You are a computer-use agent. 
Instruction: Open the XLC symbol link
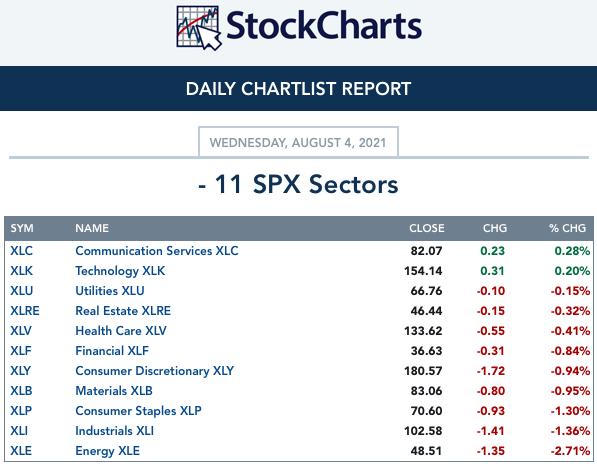click(x=21, y=251)
